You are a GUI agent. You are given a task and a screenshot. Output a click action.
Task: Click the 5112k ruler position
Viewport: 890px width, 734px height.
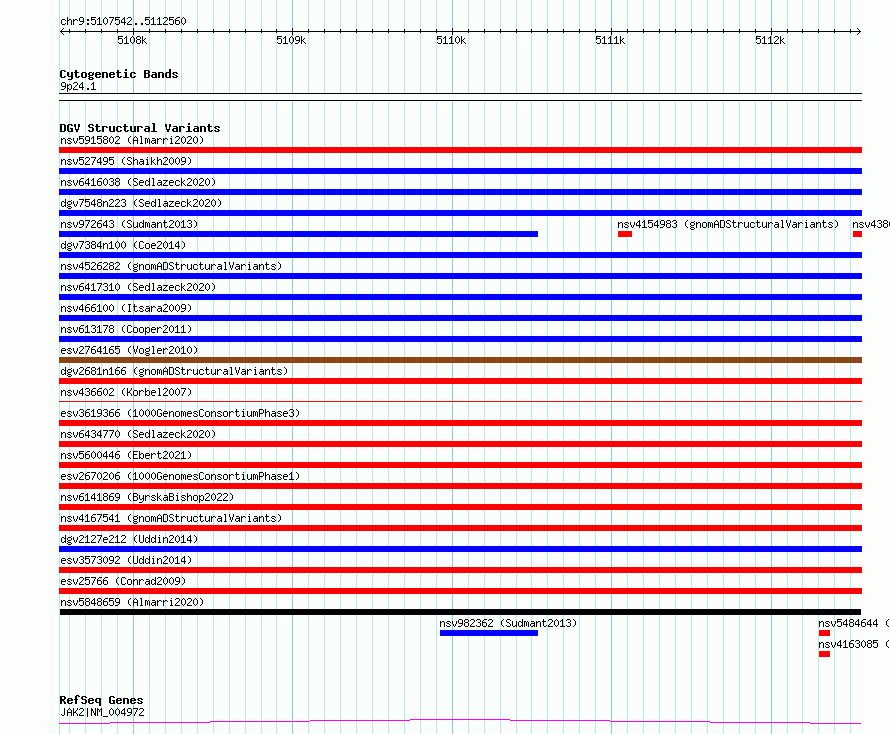tap(770, 40)
